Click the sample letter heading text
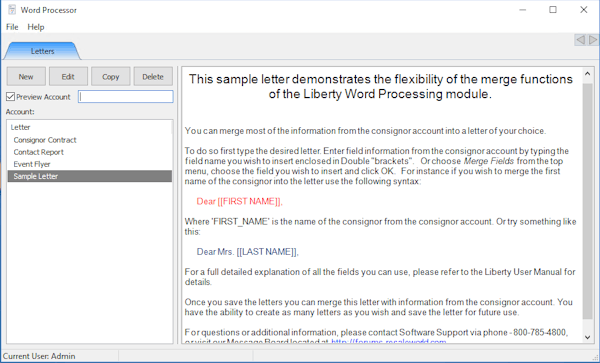600x363 pixels. [380, 86]
